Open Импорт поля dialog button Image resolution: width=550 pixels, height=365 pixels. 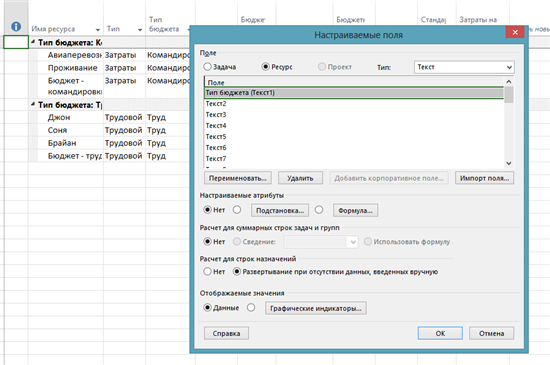coord(484,178)
